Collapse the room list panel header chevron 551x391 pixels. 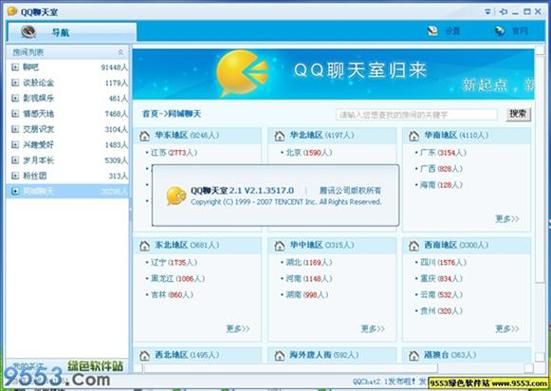121,52
